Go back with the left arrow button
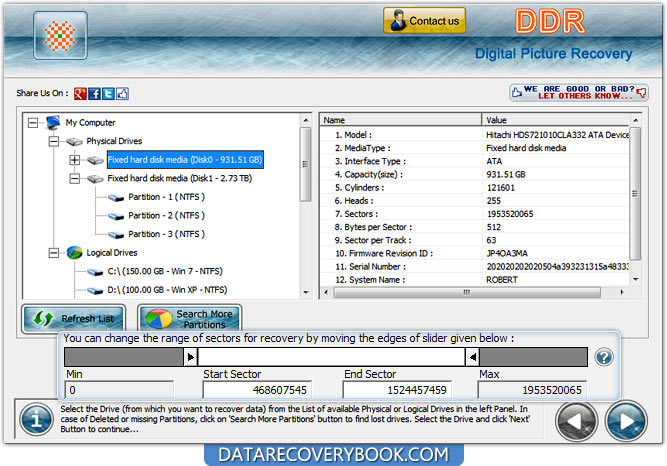This screenshot has width=667, height=466. coord(577,421)
